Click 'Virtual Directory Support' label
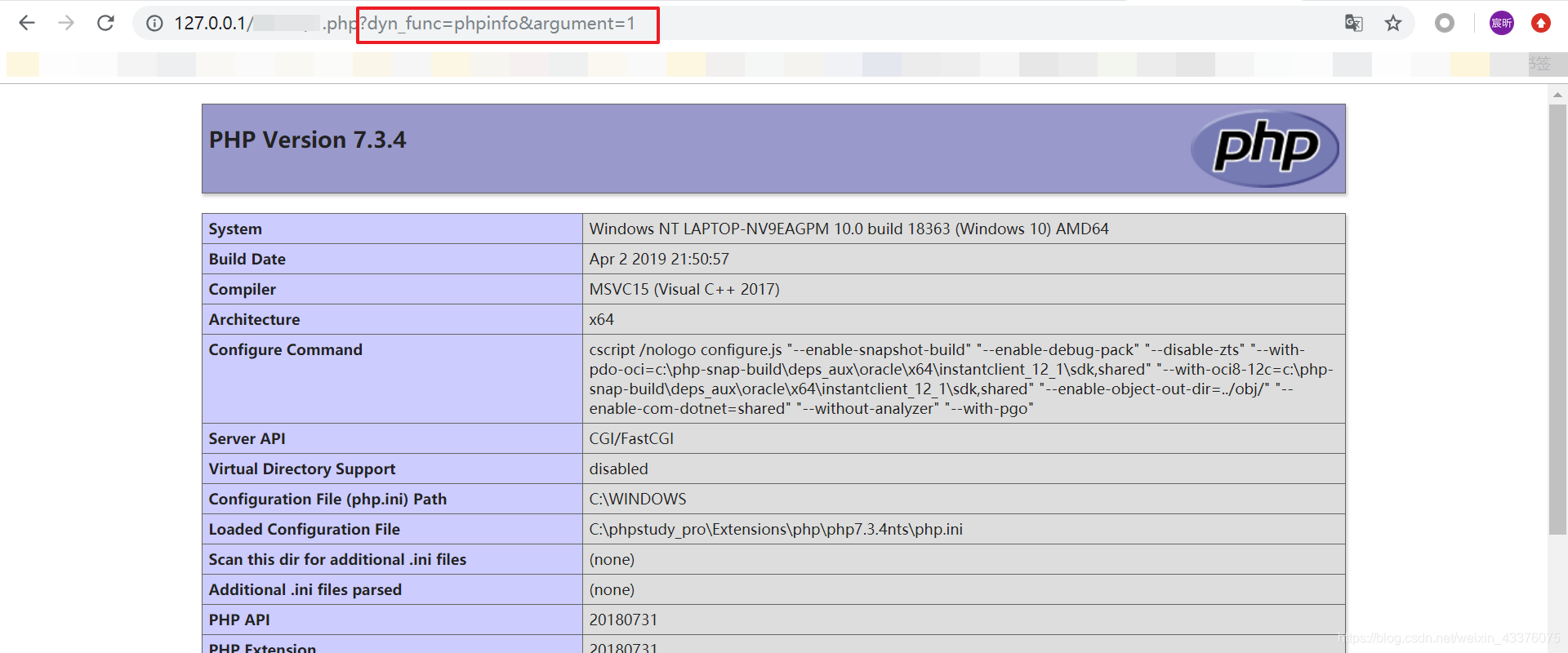Viewport: 1568px width, 653px height. click(x=301, y=469)
